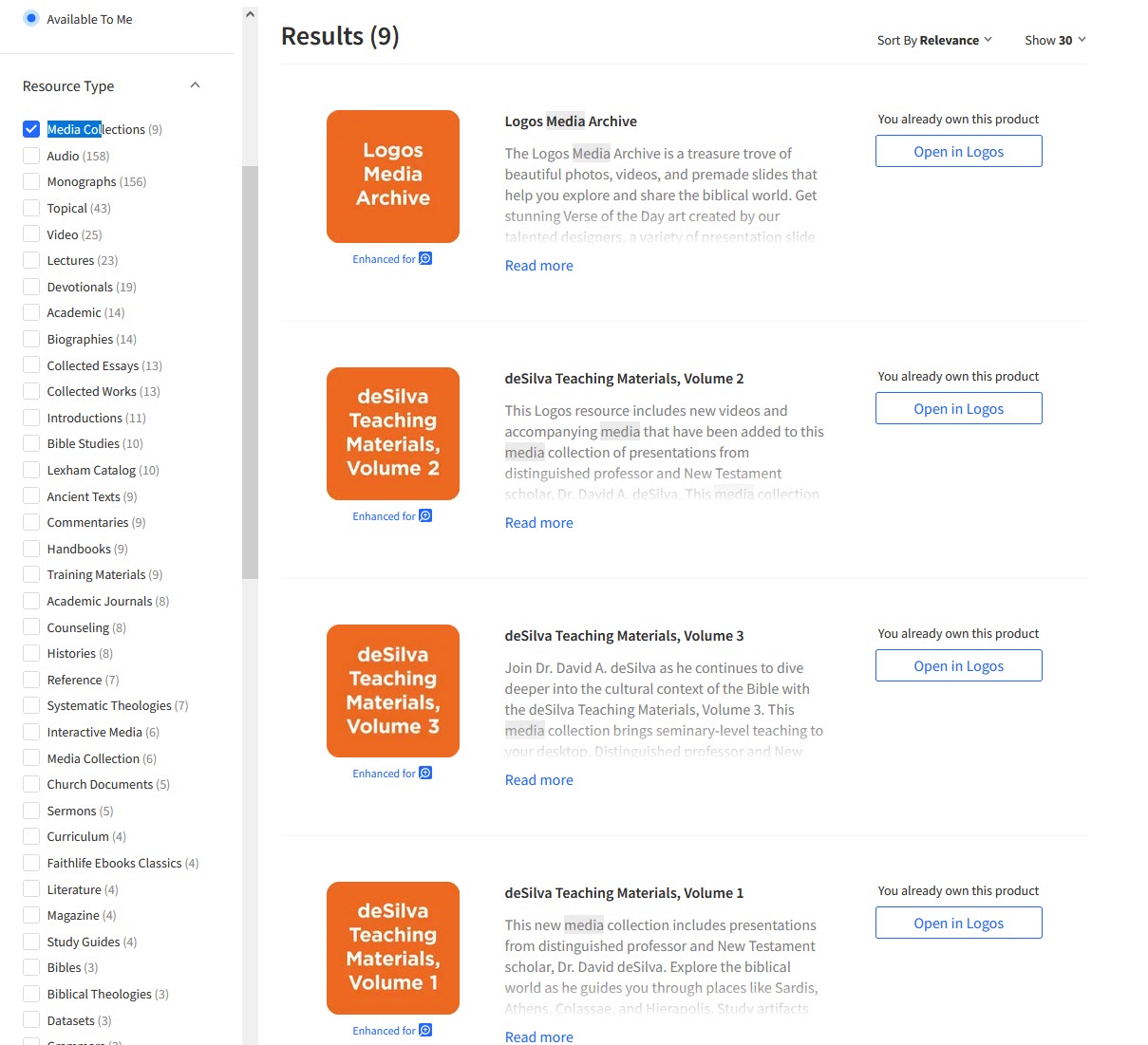This screenshot has width=1148, height=1045.
Task: Select the Available To Me radio button
Action: [31, 18]
